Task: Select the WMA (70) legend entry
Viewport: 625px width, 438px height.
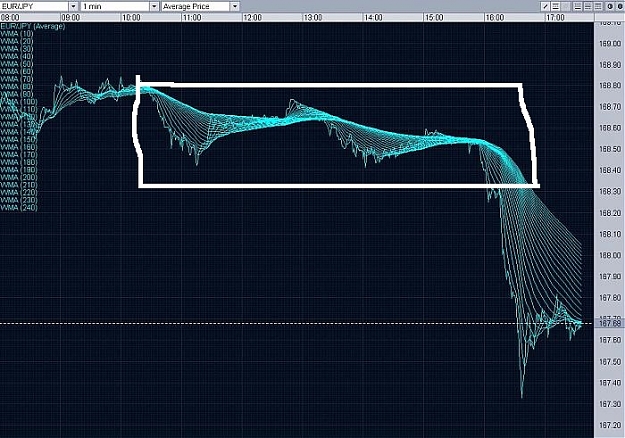Action: (x=17, y=79)
